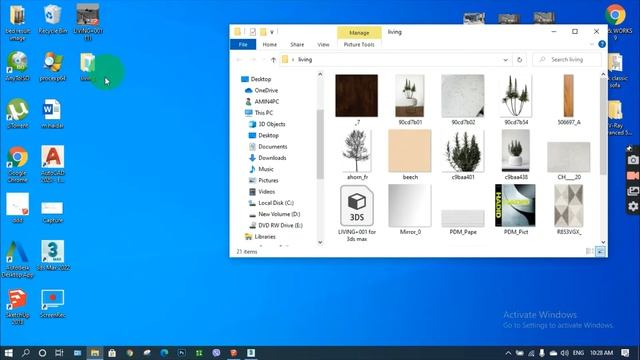Show hidden tray icons chevron

tap(508, 353)
